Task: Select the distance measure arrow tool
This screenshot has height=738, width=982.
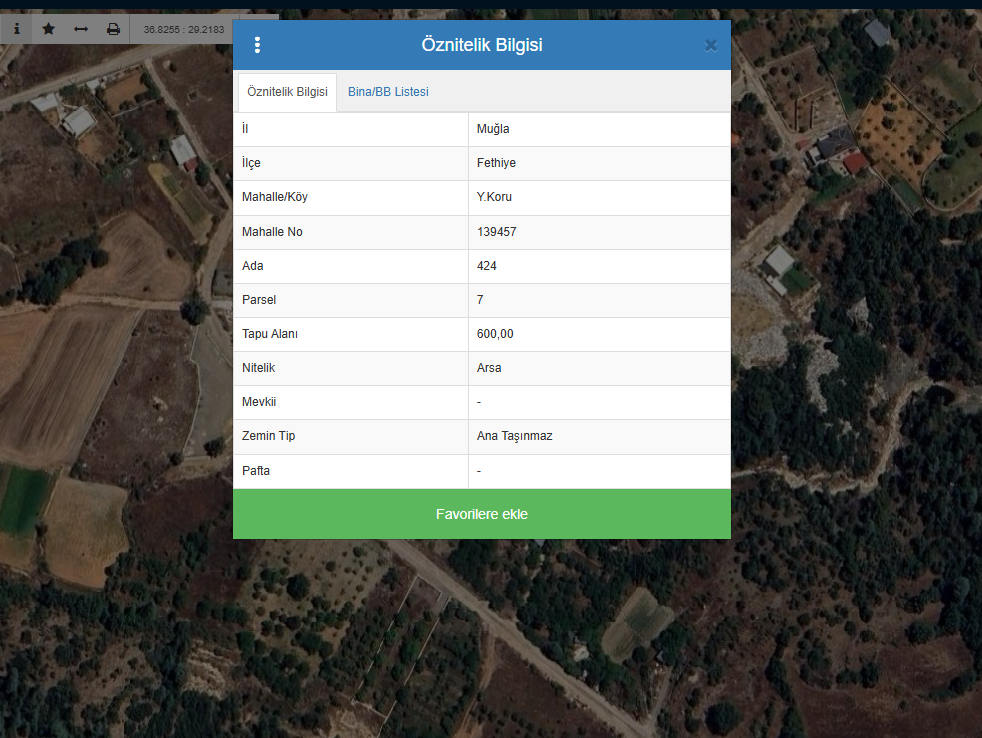Action: (x=81, y=29)
